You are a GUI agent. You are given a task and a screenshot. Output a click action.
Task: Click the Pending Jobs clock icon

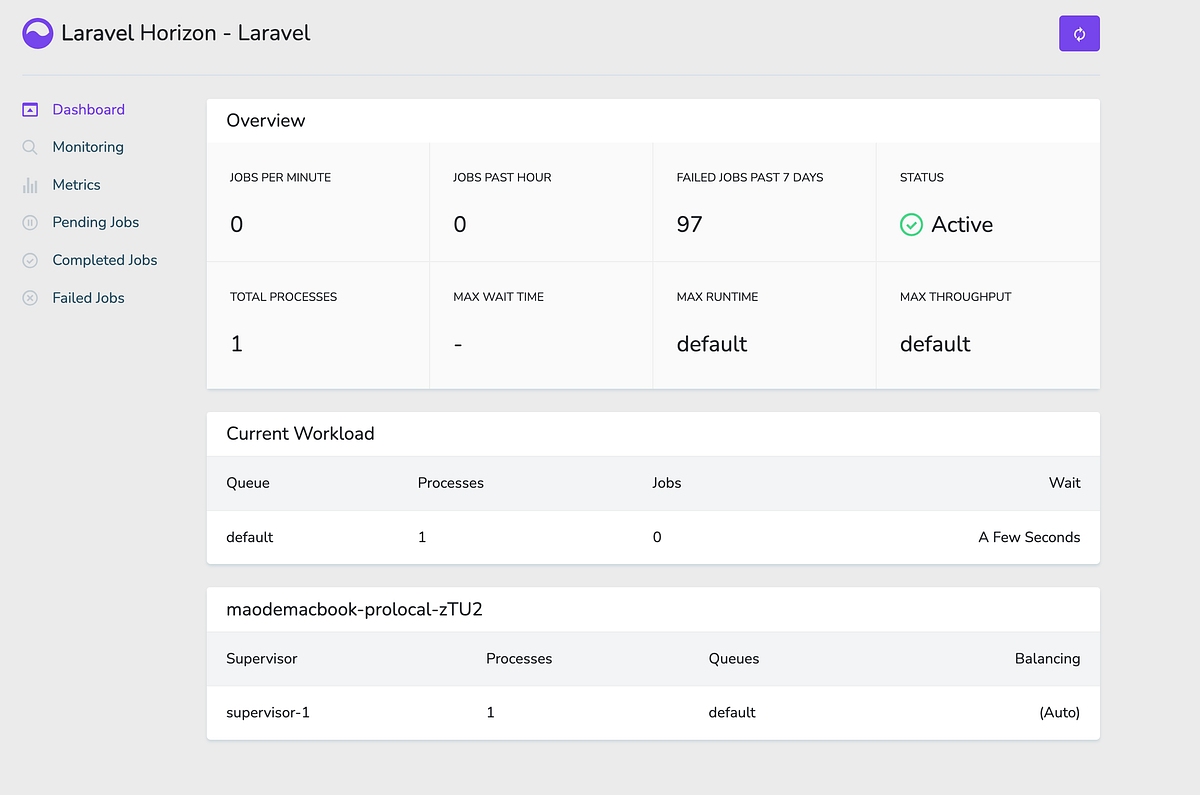[31, 222]
